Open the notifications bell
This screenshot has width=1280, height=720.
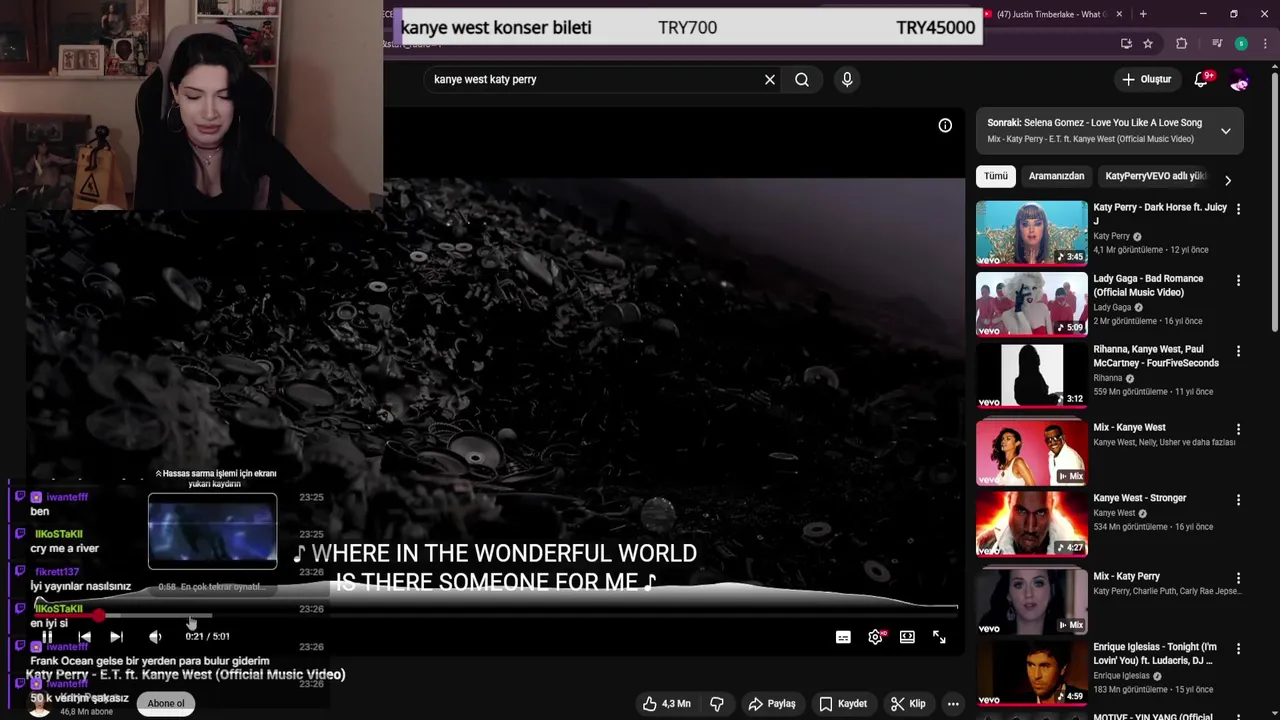1201,79
